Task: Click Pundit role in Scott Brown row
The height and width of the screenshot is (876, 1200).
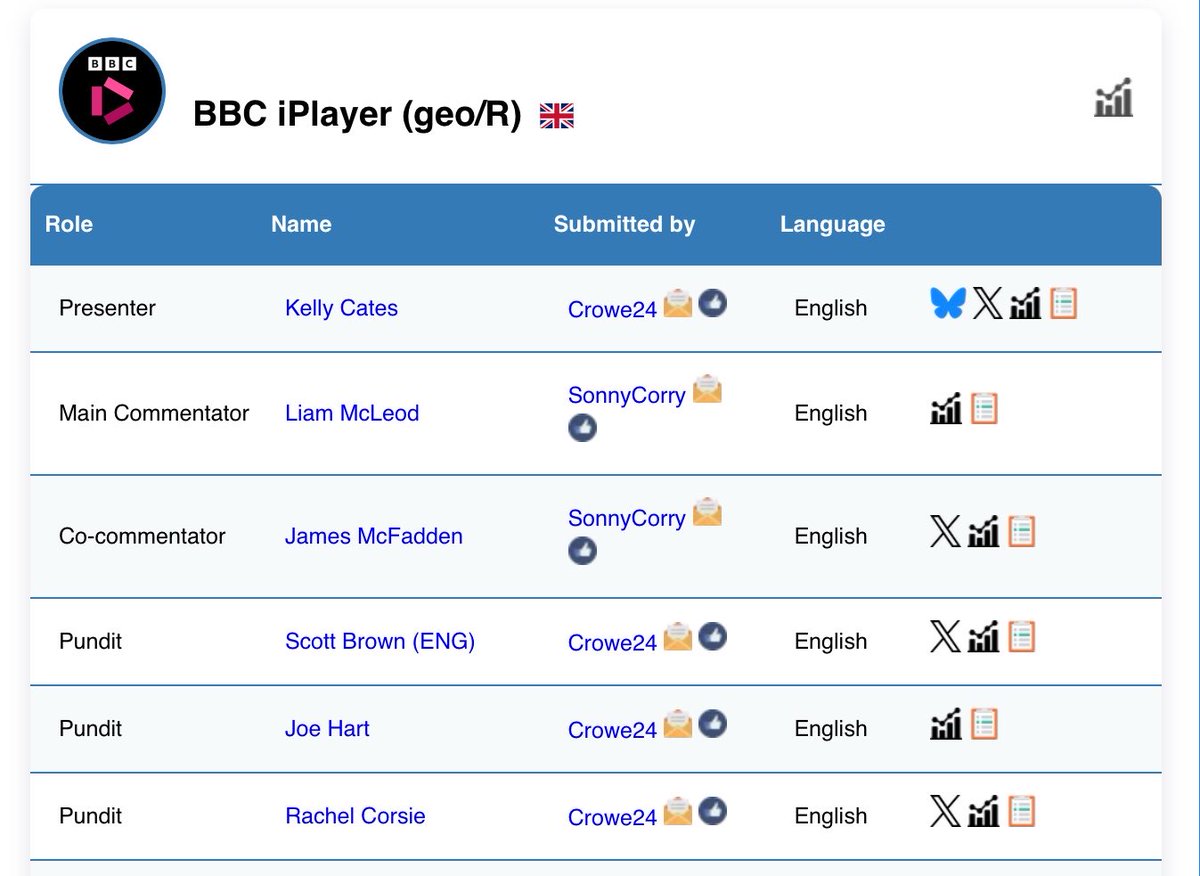Action: pyautogui.click(x=90, y=641)
